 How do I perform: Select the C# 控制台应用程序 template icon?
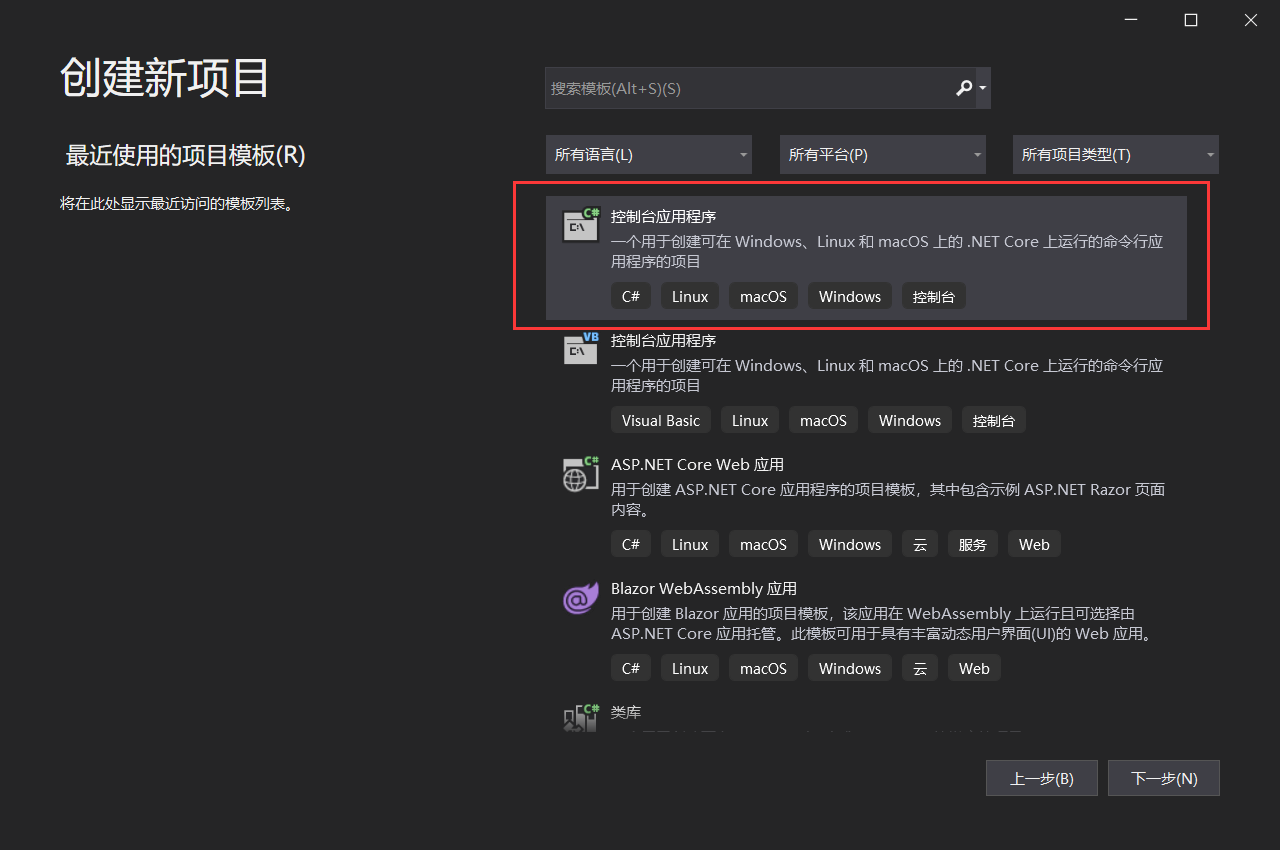580,224
